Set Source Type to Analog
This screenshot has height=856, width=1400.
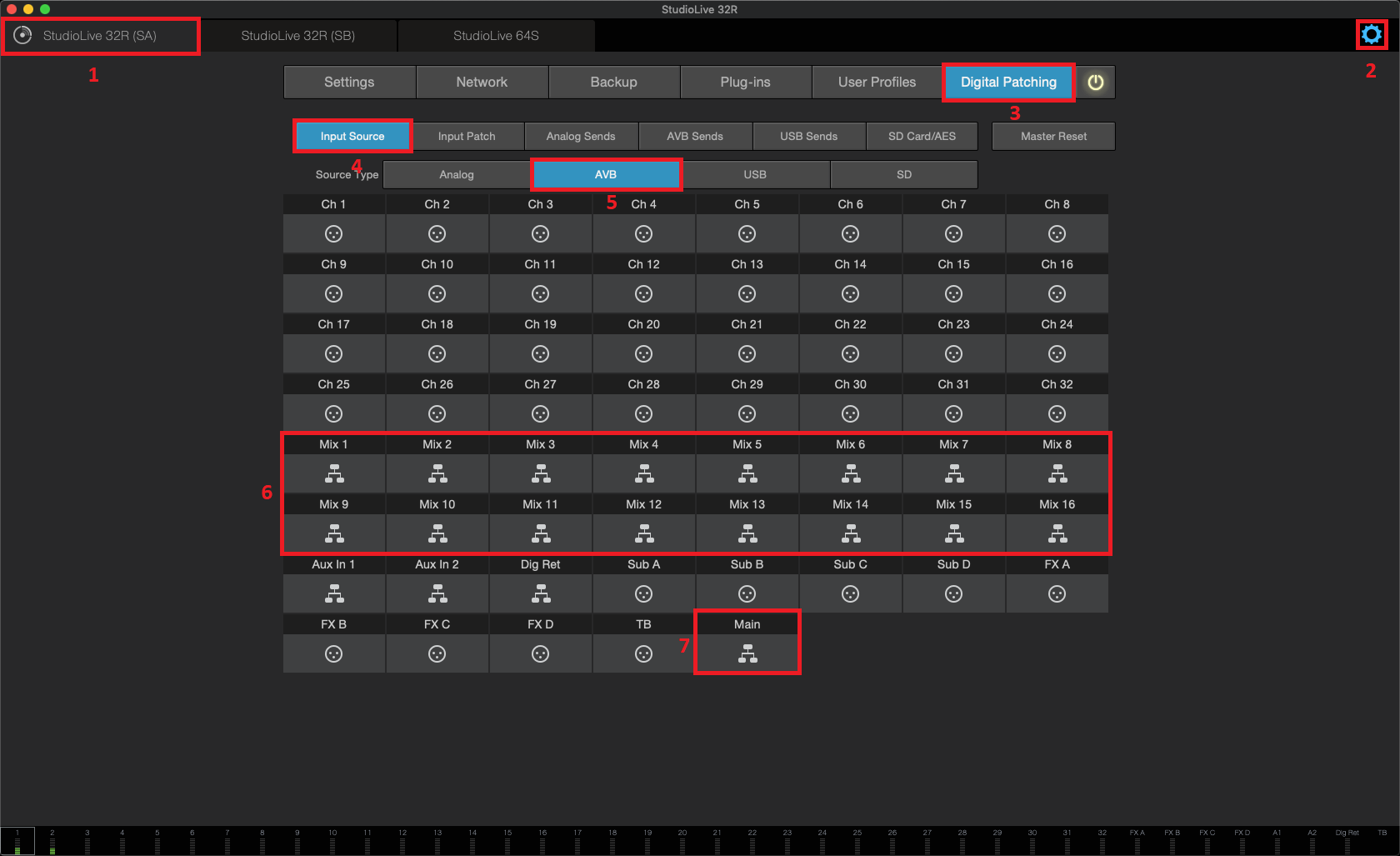pyautogui.click(x=457, y=174)
